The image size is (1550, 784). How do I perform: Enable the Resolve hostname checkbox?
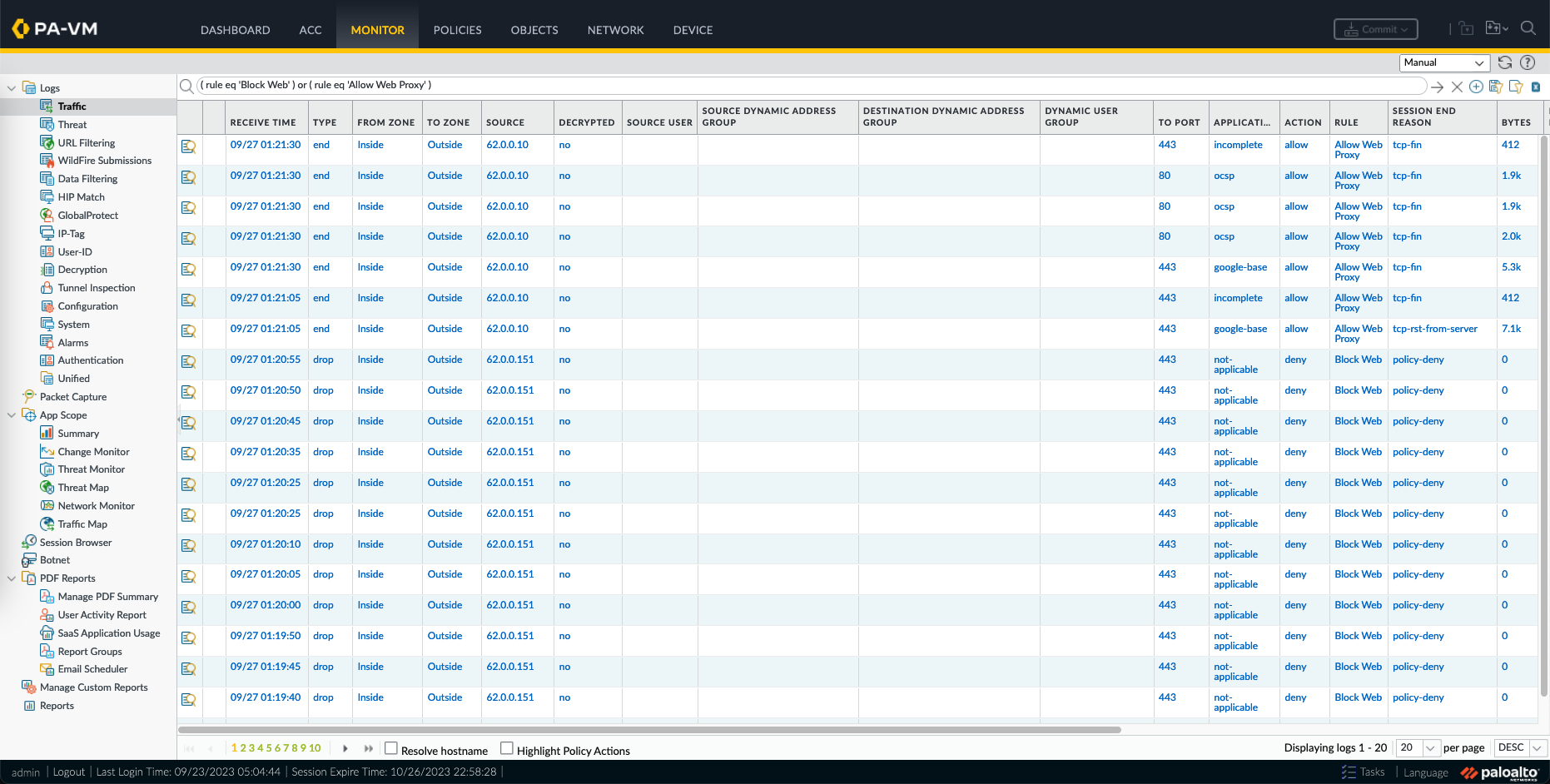point(391,748)
